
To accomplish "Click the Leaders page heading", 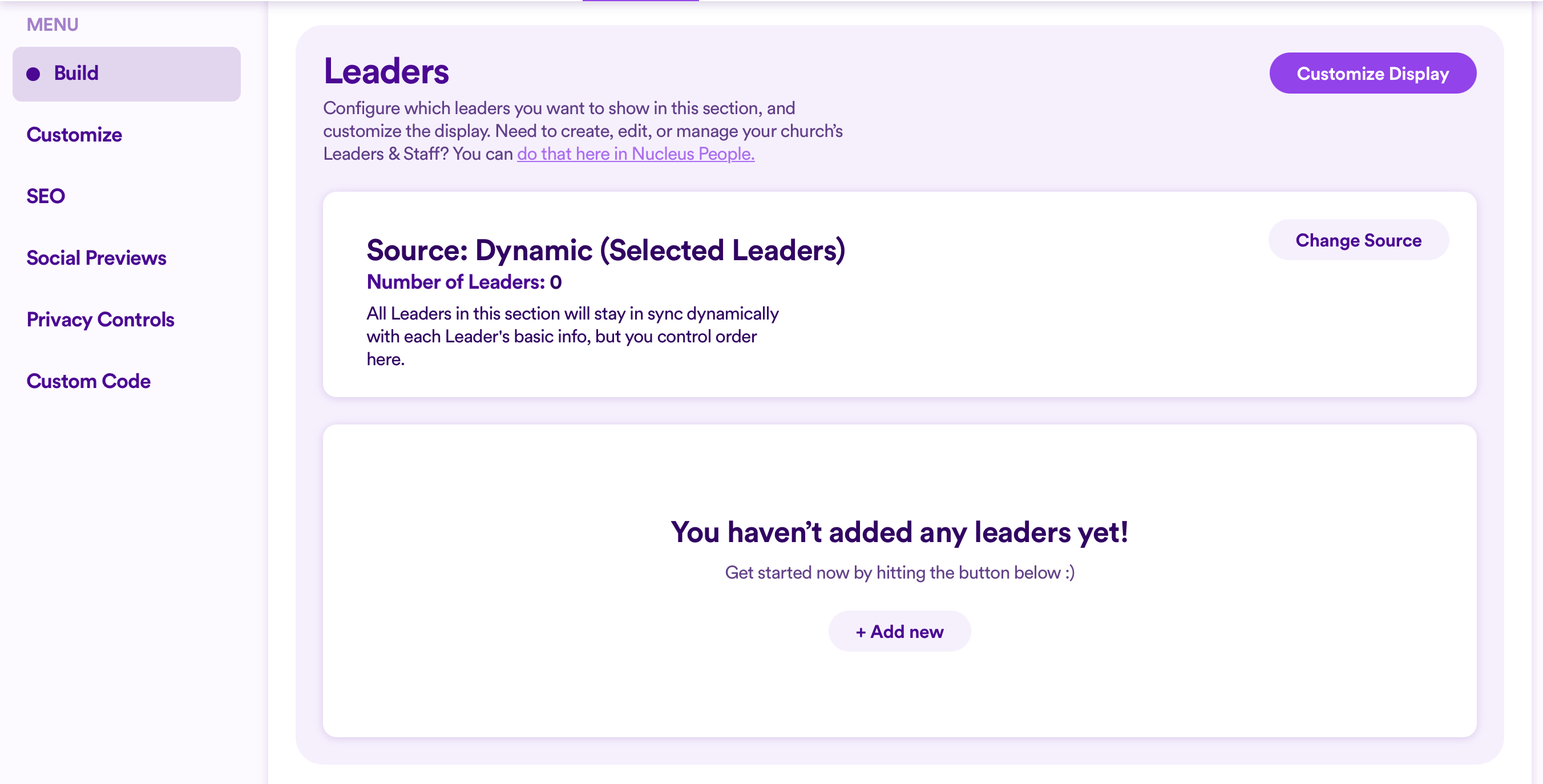I will pos(386,71).
